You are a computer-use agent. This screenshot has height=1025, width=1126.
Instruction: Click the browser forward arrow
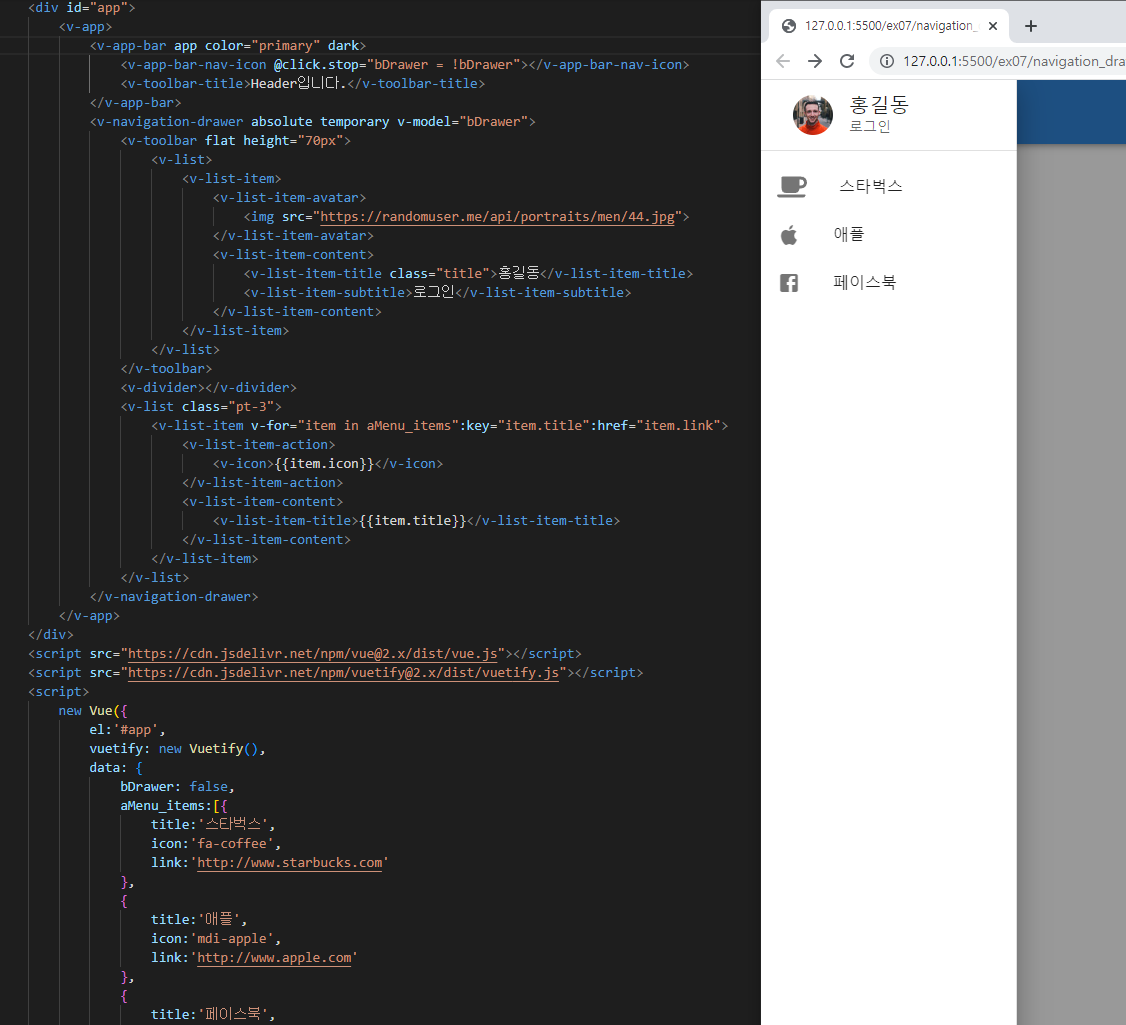(x=814, y=61)
